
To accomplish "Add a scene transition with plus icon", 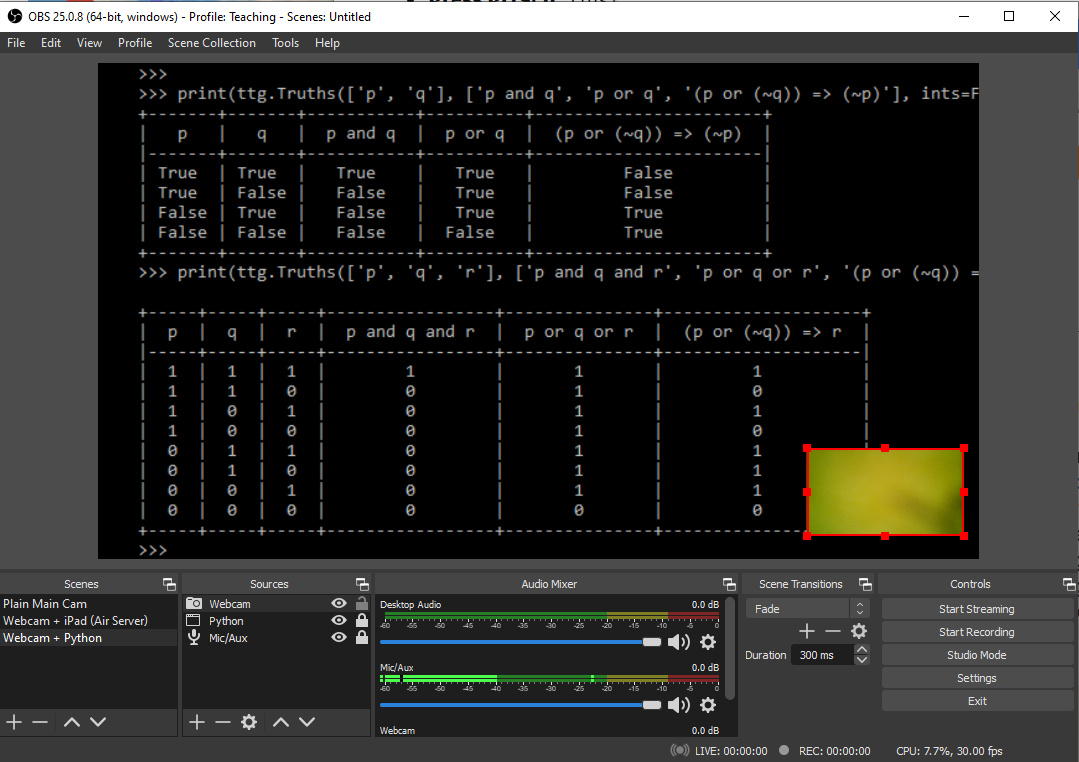I will click(x=806, y=631).
